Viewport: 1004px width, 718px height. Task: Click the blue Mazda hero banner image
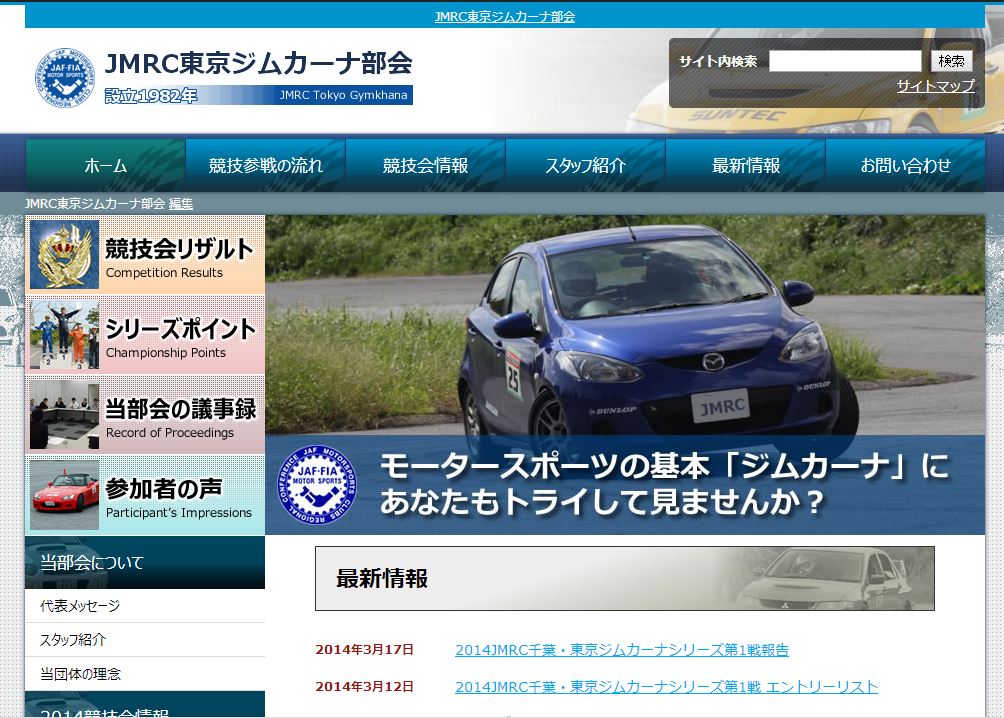pos(625,375)
